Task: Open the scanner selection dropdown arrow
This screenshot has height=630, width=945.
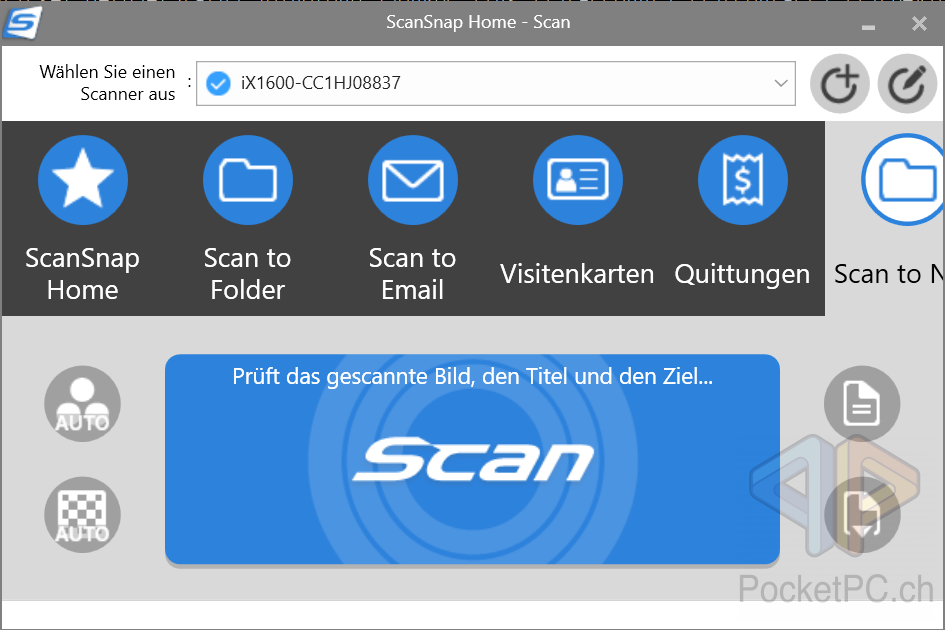Action: tap(781, 83)
